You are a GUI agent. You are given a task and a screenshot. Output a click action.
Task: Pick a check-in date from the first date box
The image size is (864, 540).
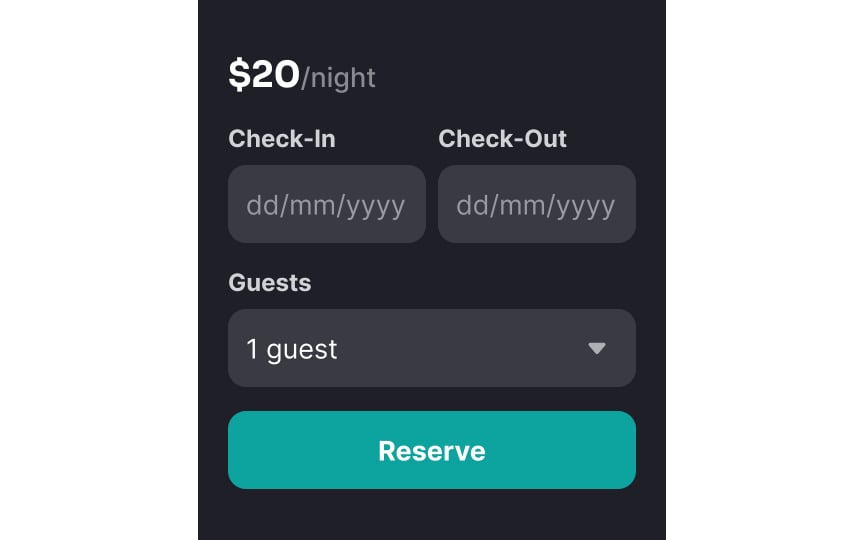click(327, 204)
